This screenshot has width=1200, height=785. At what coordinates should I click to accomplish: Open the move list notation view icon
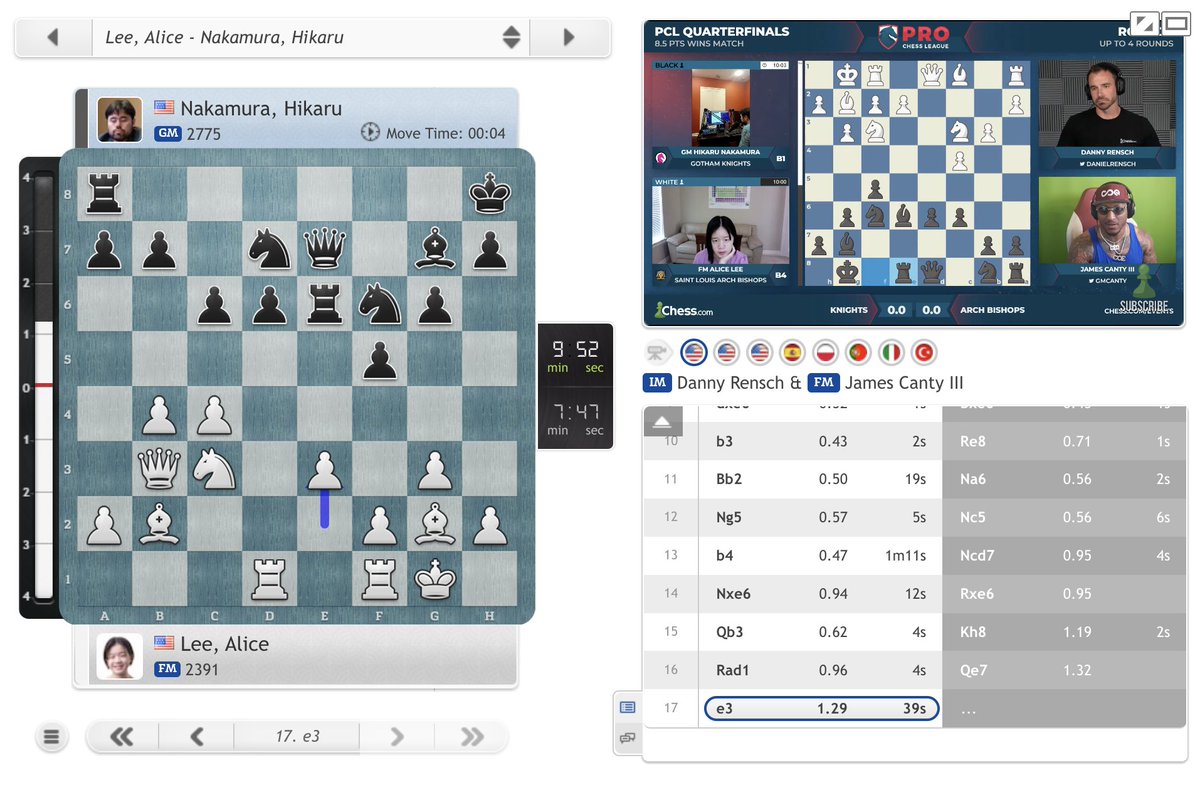628,707
